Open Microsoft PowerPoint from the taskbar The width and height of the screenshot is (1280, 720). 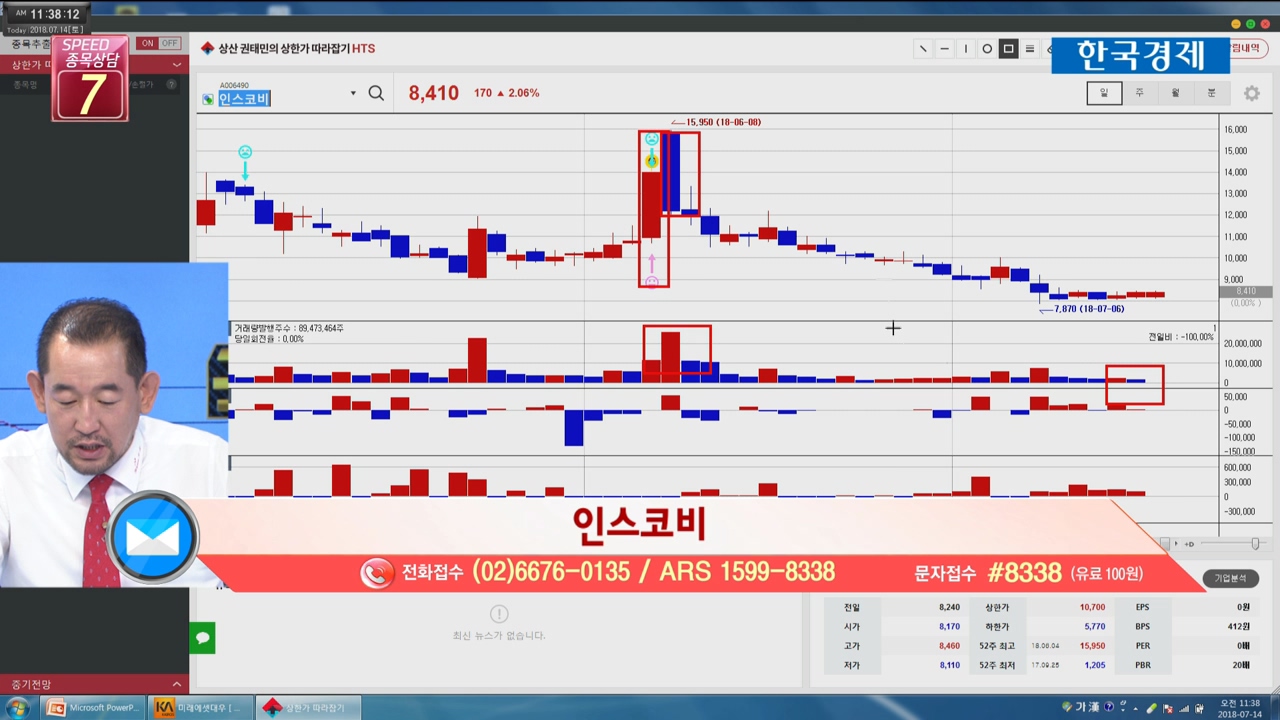[x=95, y=708]
